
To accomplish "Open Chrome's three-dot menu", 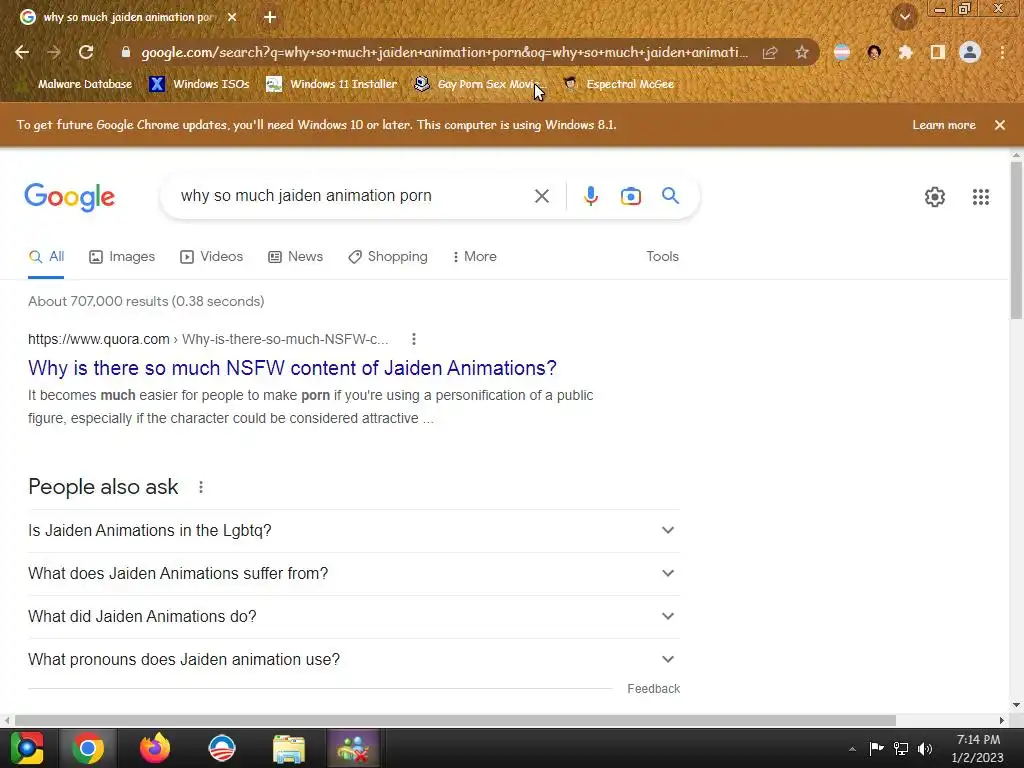I will click(1002, 52).
